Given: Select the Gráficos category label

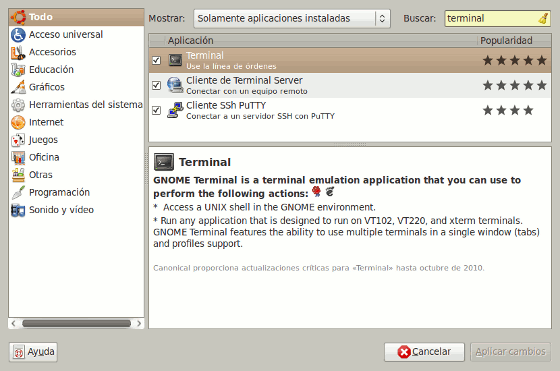Looking at the screenshot, I should pos(47,87).
